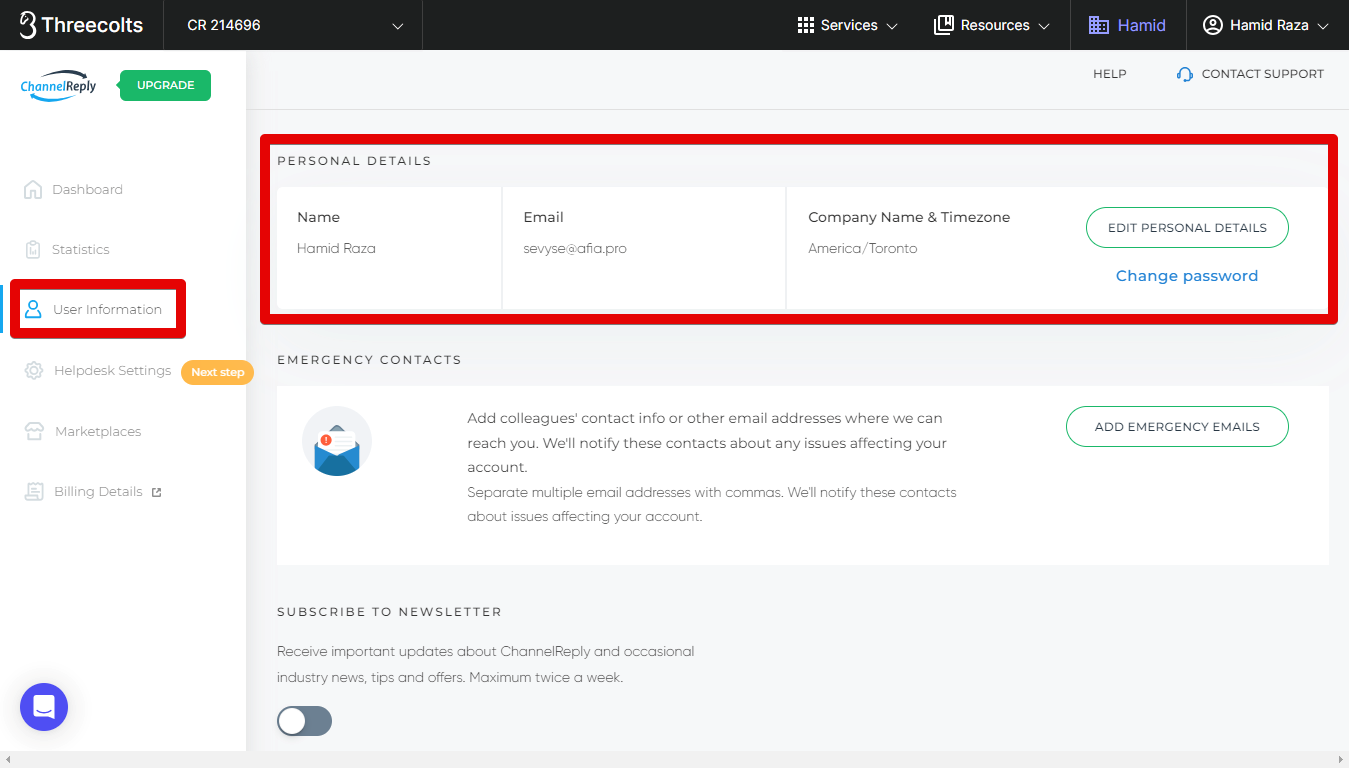
Task: Click the user avatar icon in header
Action: (x=1213, y=25)
